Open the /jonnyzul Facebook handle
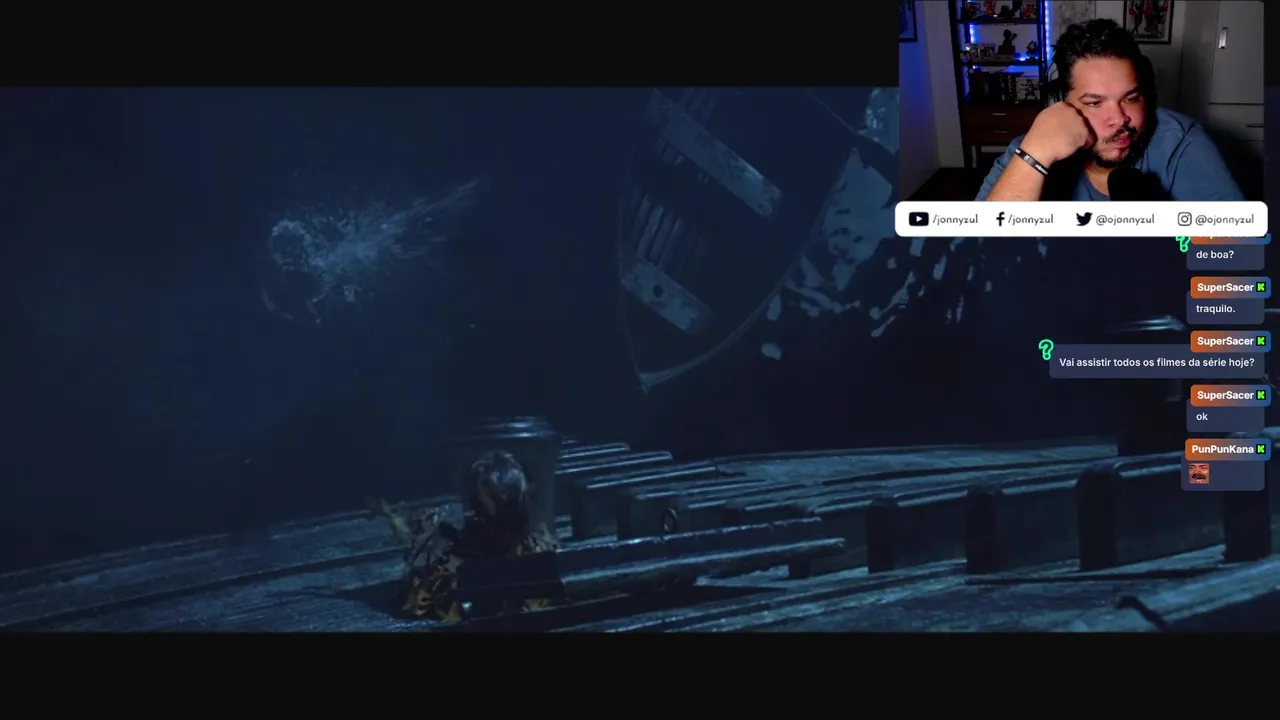 [x=1030, y=219]
